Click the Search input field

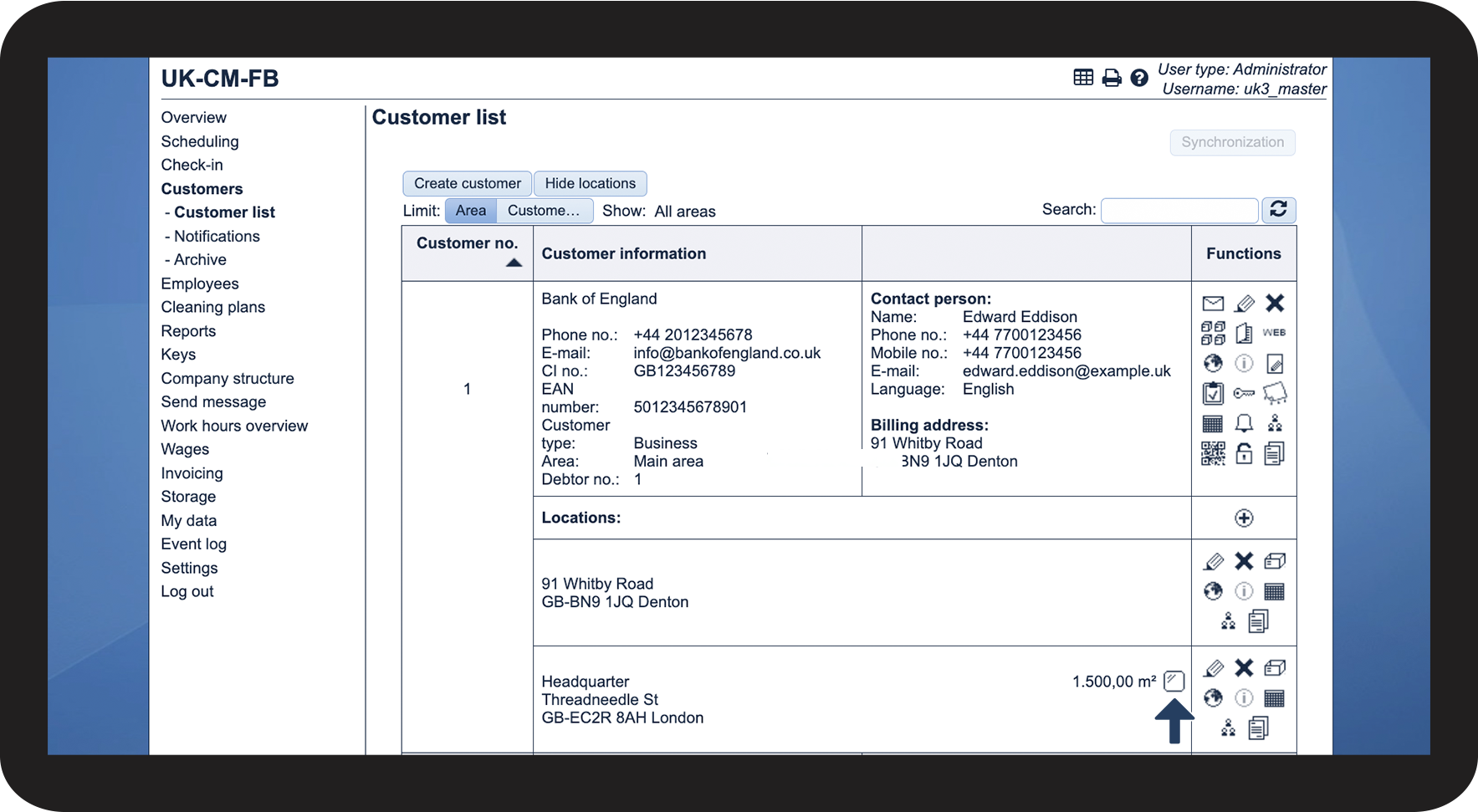point(1179,210)
